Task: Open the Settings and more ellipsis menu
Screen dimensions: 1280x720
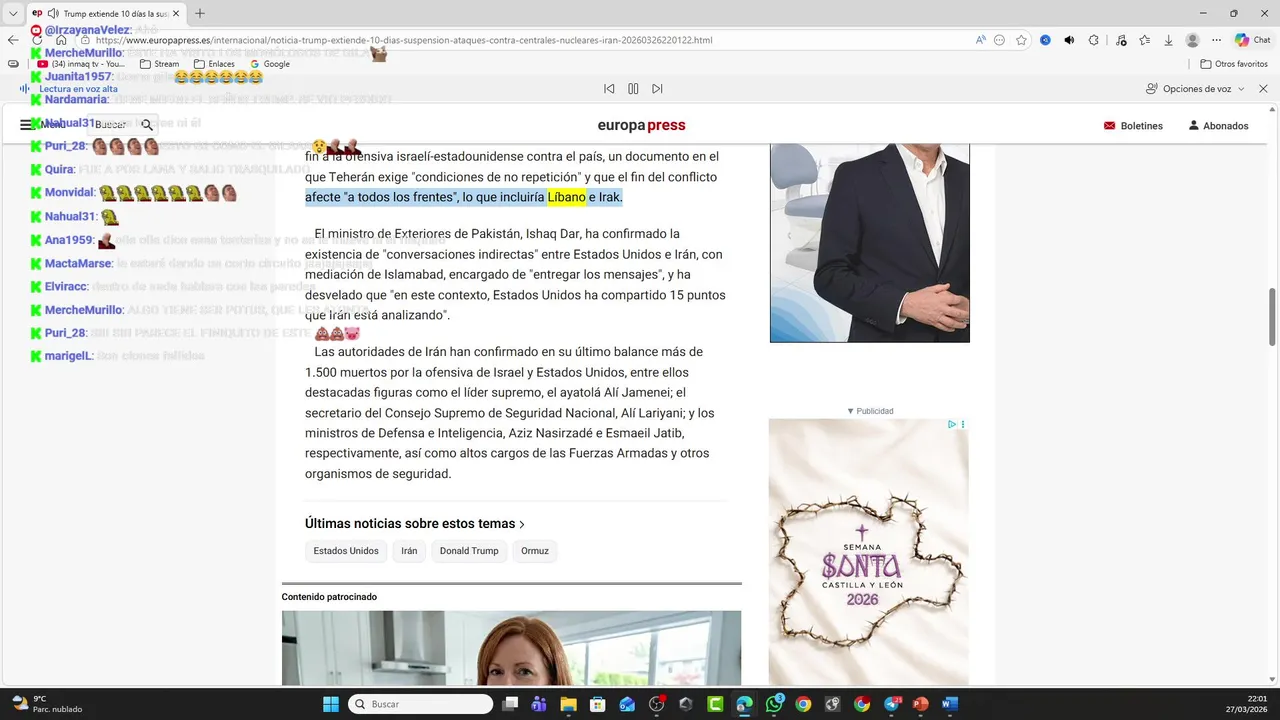Action: [x=1216, y=40]
